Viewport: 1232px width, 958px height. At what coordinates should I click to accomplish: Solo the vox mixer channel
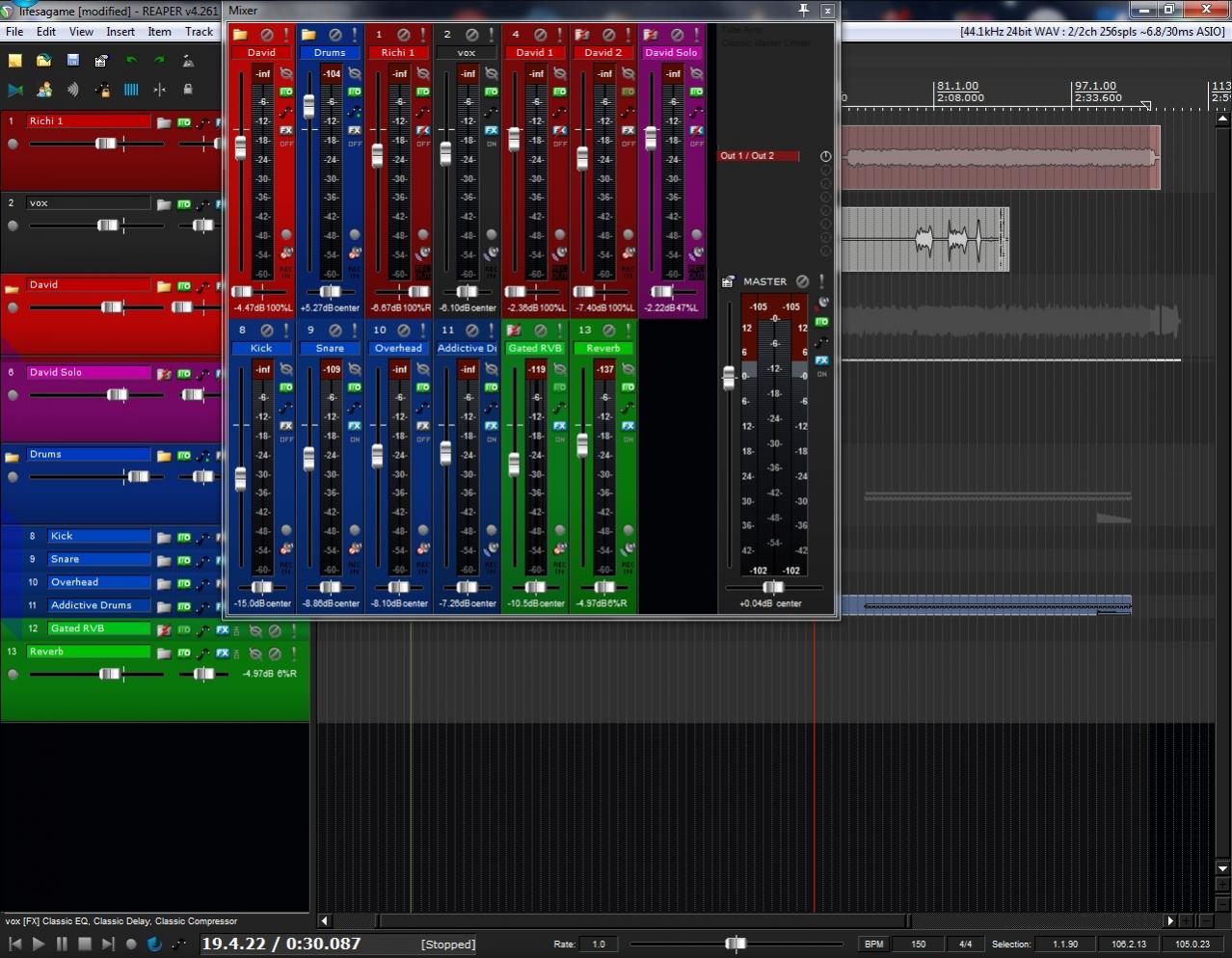tap(492, 35)
